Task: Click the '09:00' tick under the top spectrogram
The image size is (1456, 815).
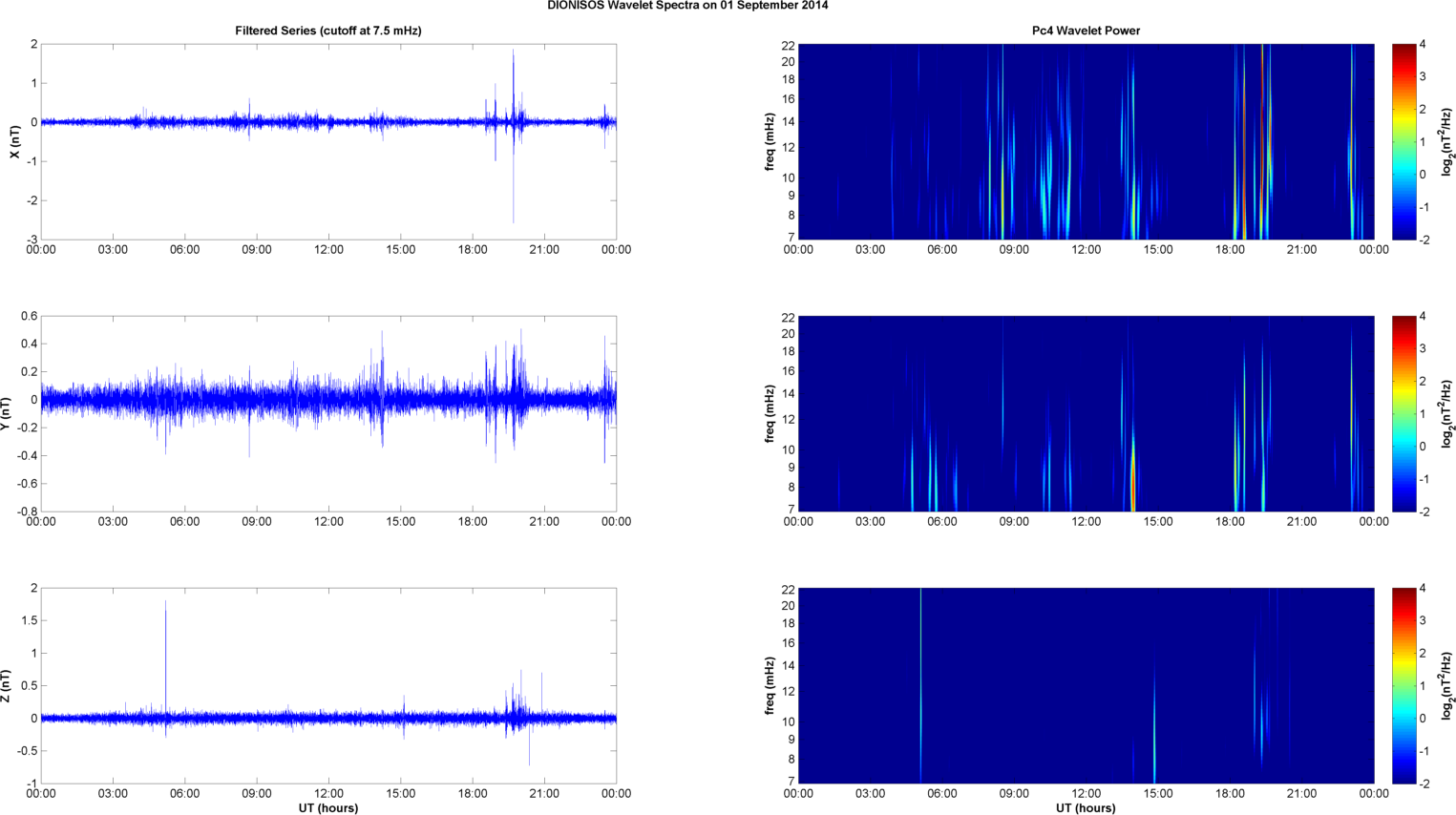Action: [1014, 250]
